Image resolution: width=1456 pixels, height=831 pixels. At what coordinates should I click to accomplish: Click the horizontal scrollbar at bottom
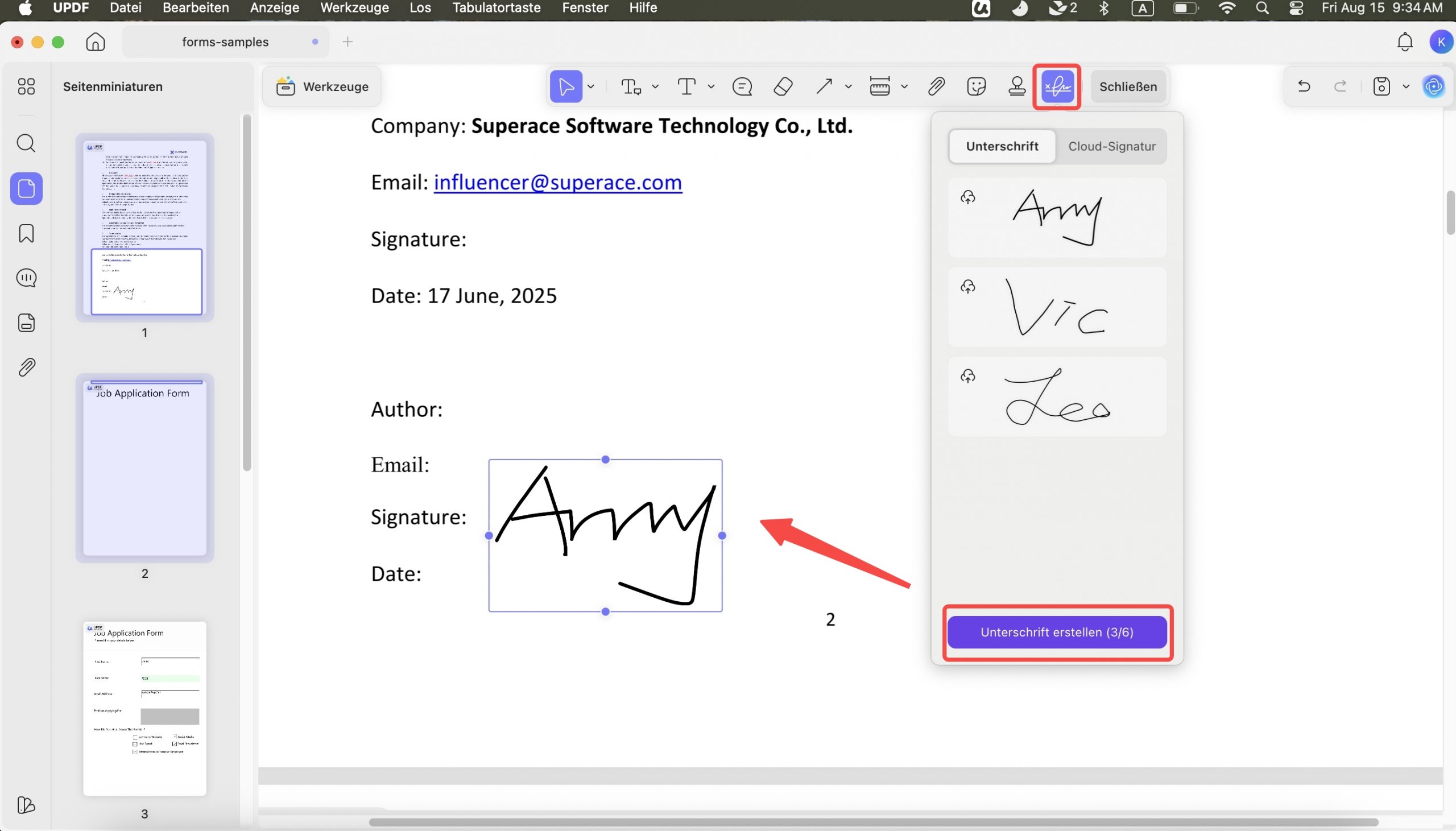coord(873,822)
